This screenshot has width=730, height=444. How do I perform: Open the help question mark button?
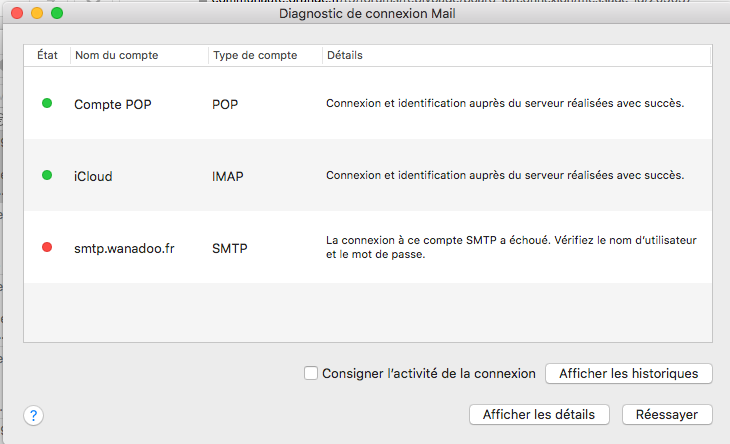click(x=32, y=414)
